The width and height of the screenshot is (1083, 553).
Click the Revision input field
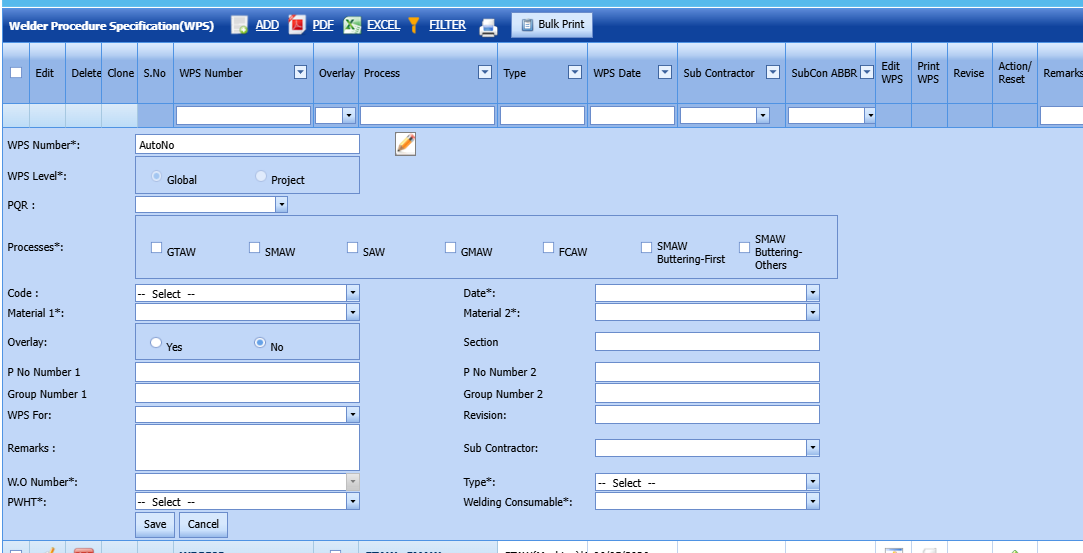[x=707, y=415]
